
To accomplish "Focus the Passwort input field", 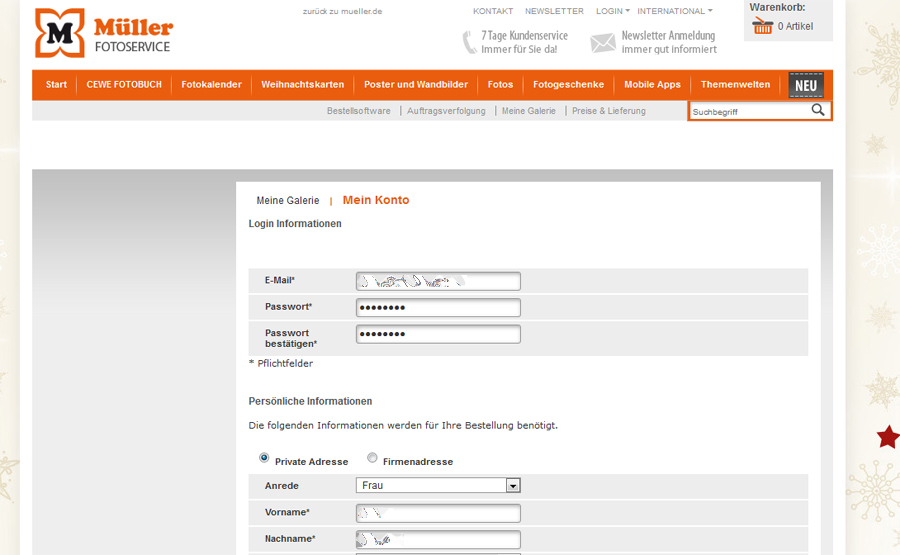I will [x=438, y=308].
